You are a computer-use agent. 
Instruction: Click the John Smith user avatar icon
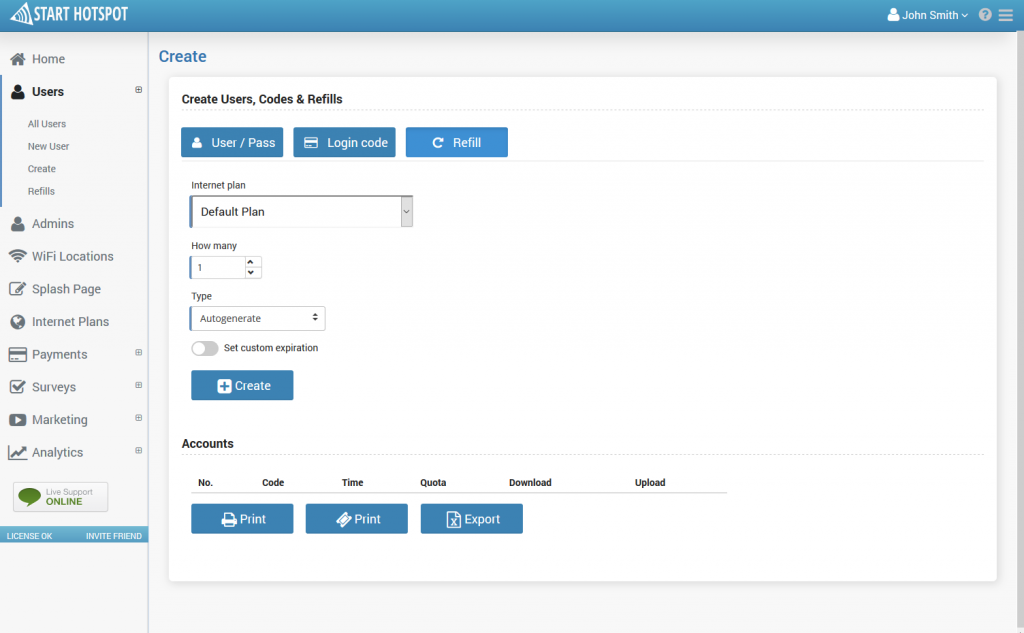tap(893, 14)
